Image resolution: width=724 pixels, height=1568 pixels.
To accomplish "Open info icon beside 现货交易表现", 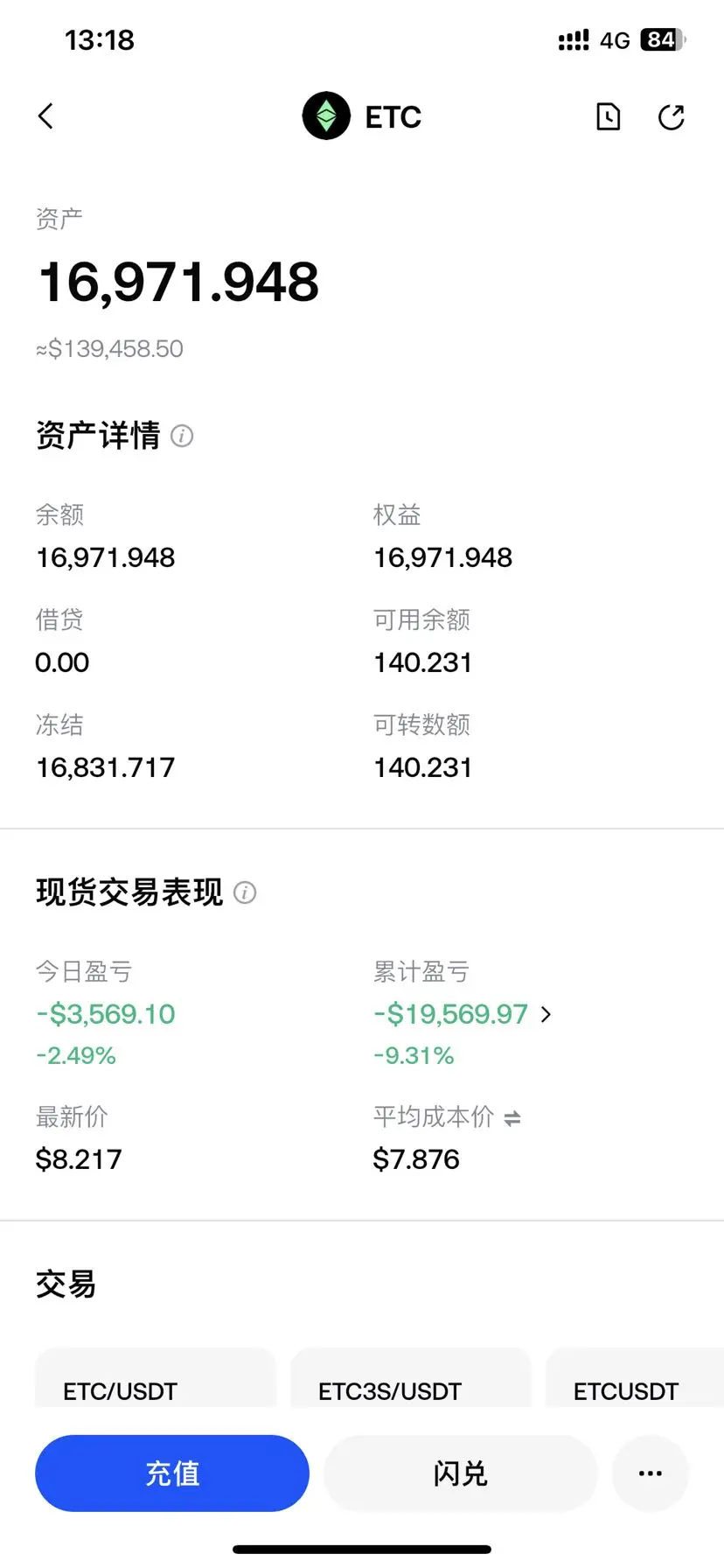I will coord(245,892).
